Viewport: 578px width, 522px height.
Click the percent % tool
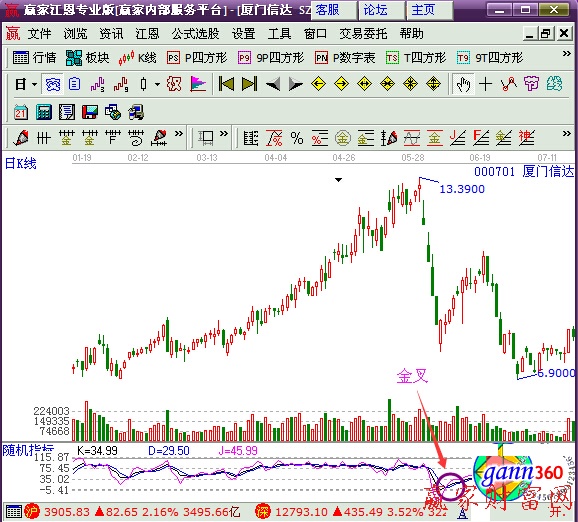[x=297, y=139]
